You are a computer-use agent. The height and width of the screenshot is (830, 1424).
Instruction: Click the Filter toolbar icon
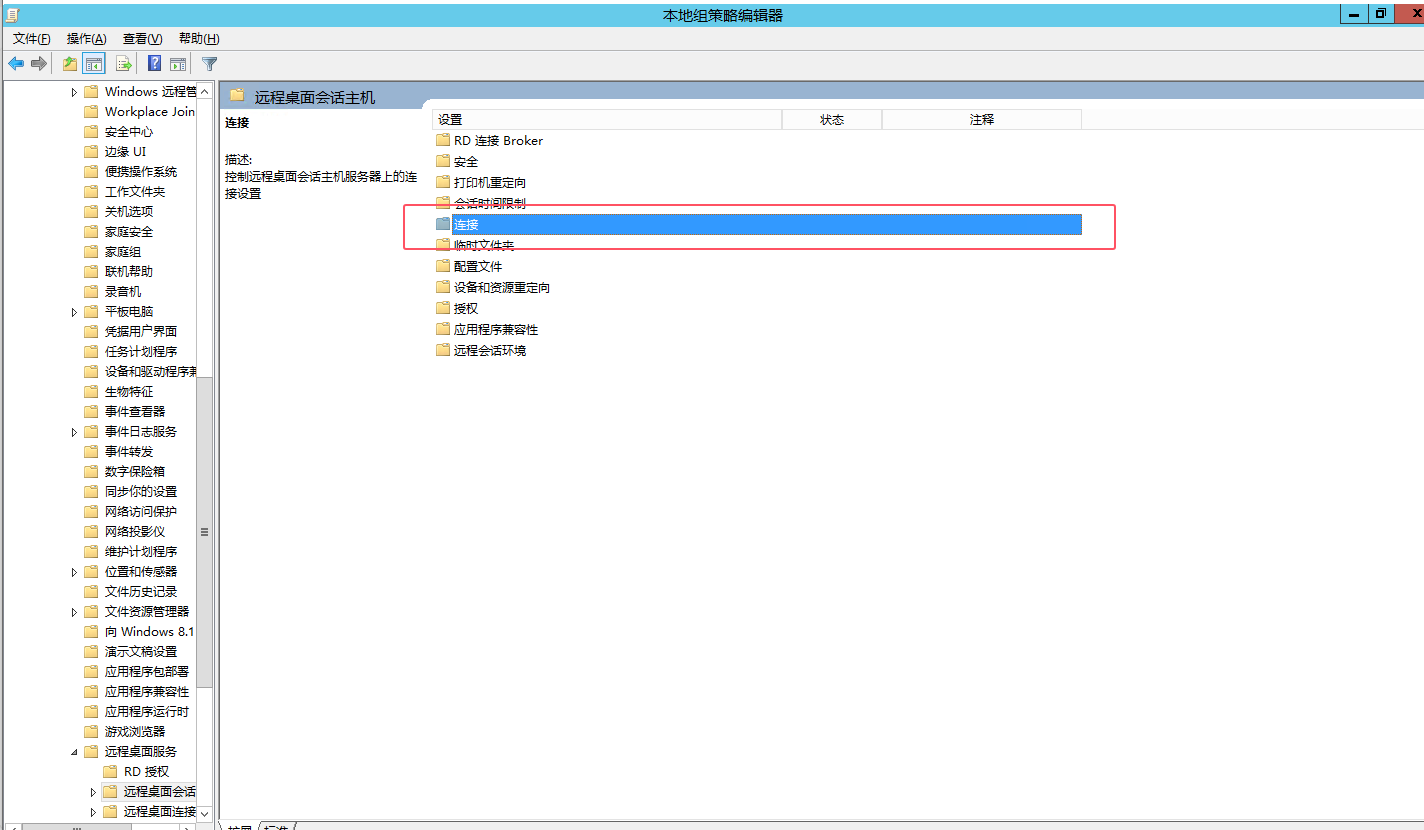coord(209,63)
